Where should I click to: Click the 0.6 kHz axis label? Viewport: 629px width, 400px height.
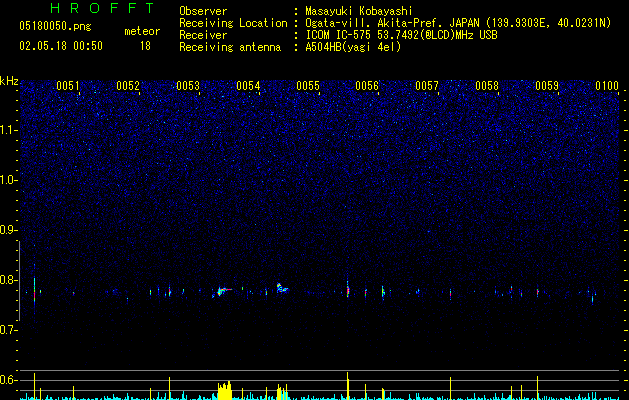pyautogui.click(x=8, y=380)
